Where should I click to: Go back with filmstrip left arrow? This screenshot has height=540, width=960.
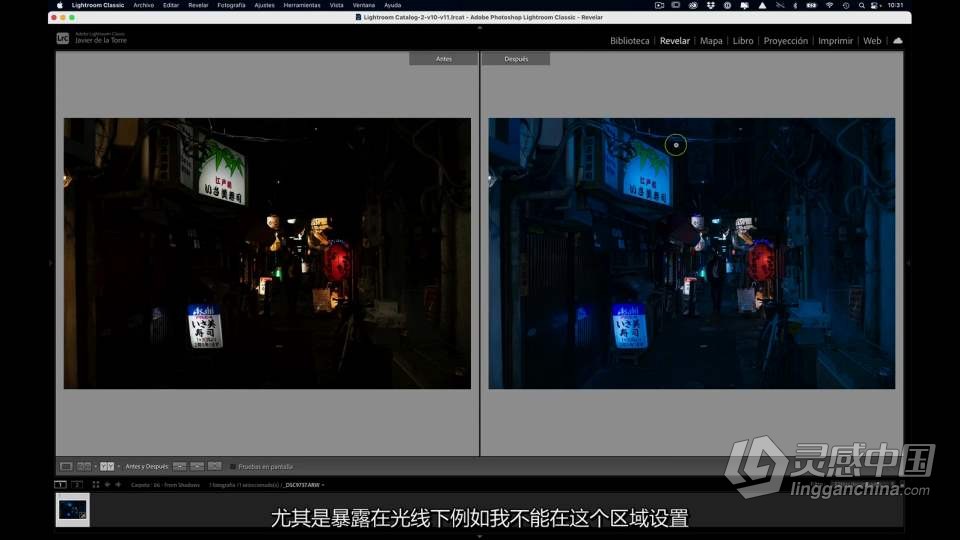pyautogui.click(x=107, y=484)
